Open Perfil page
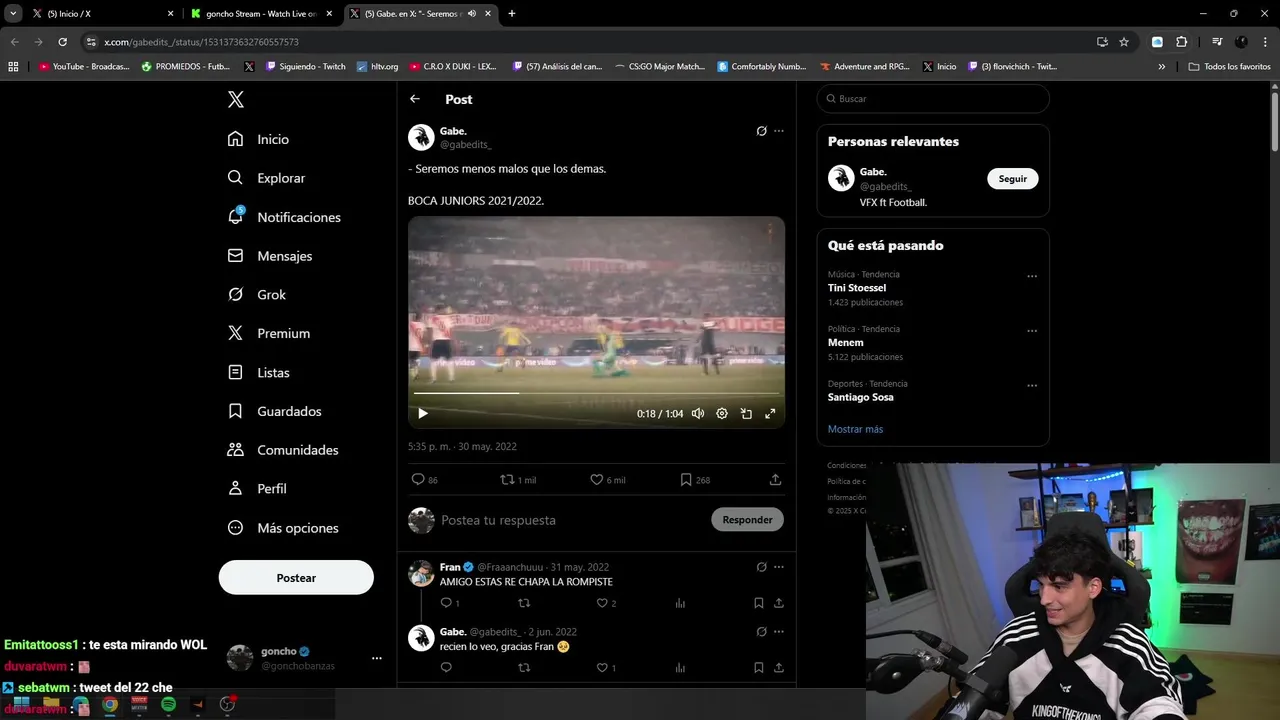 point(257,489)
